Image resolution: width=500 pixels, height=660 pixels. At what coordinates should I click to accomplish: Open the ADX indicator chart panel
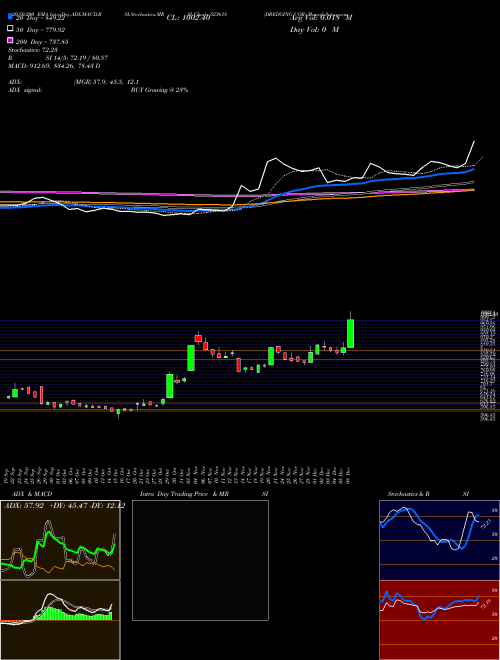pos(60,540)
